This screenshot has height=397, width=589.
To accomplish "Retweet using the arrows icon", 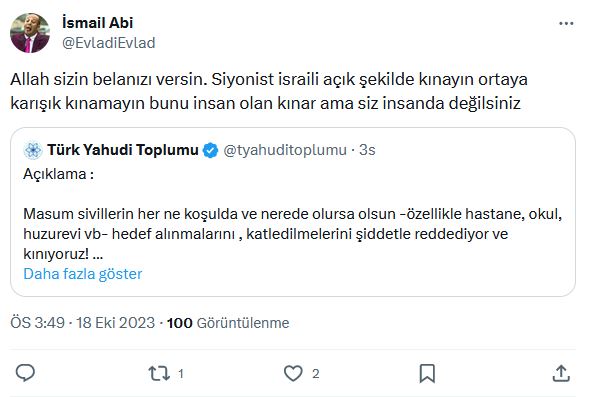I will (159, 373).
